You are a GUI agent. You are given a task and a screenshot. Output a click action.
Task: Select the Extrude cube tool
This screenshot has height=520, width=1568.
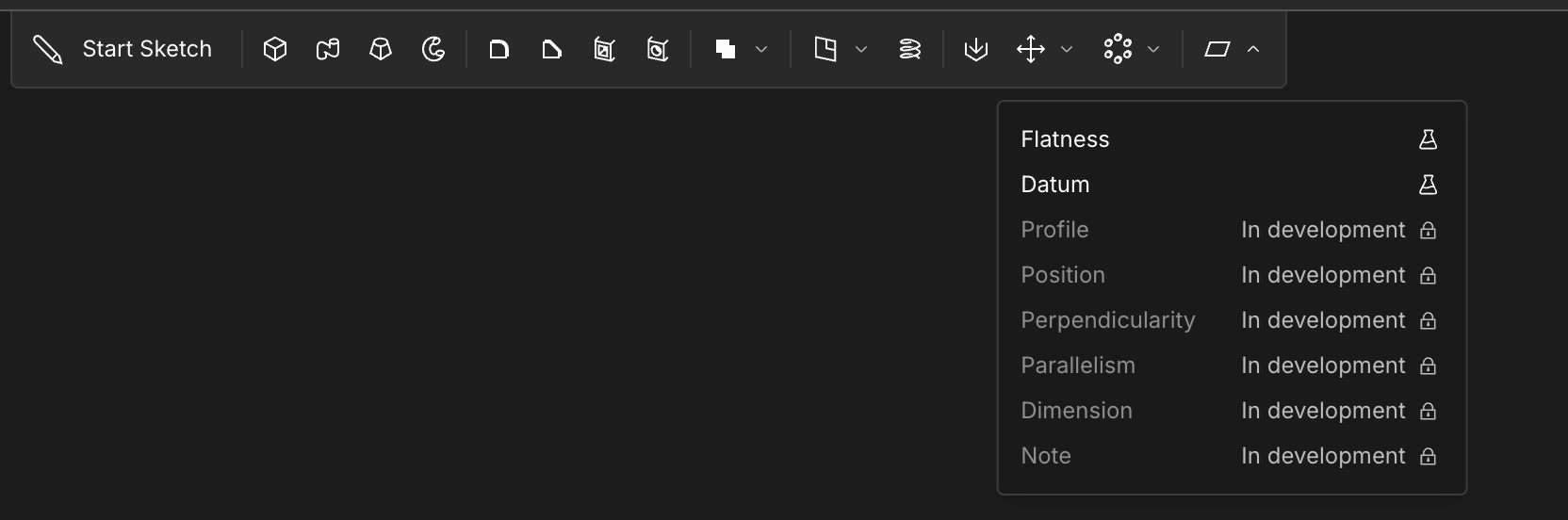coord(275,49)
